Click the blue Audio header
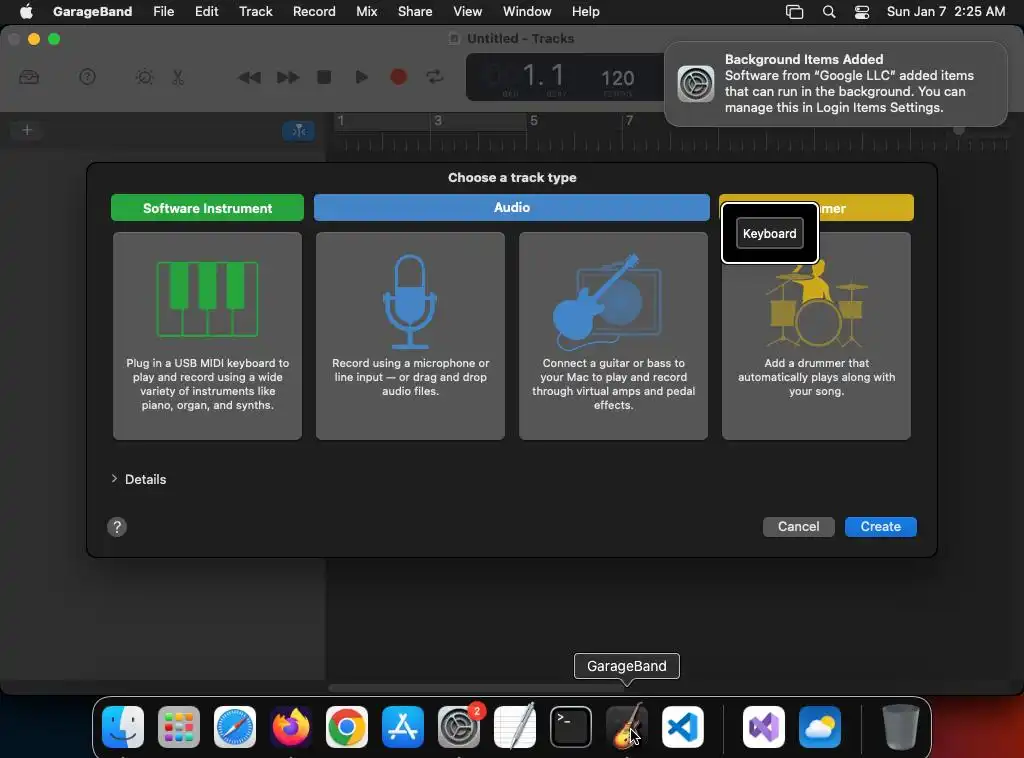 click(511, 208)
